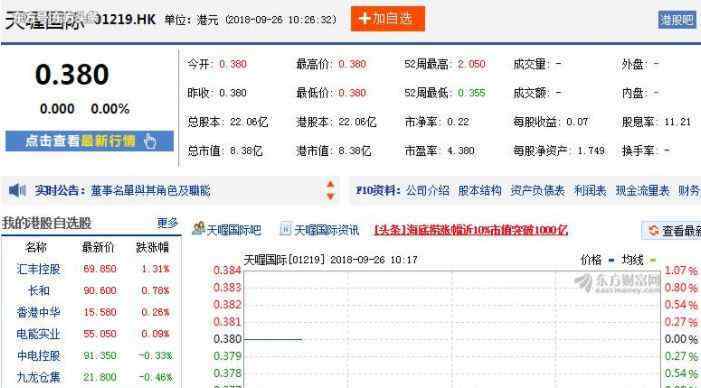This screenshot has width=701, height=388.
Task: Click the 天曜国际吧 forum icon
Action: coord(198,229)
